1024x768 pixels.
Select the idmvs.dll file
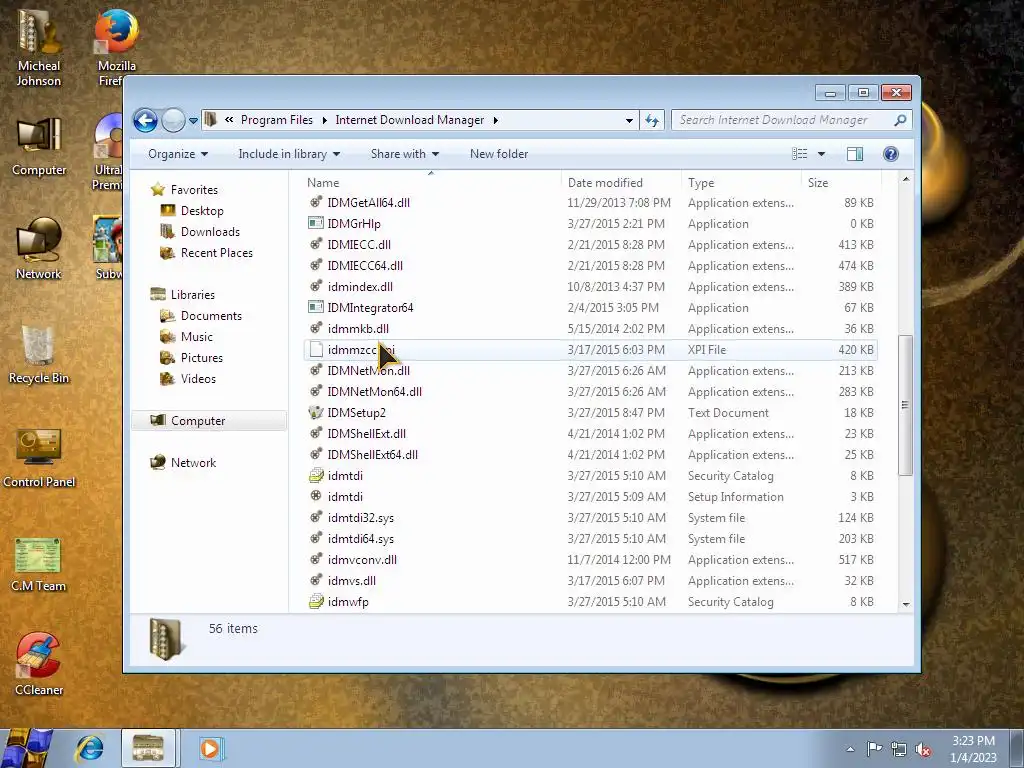click(351, 581)
